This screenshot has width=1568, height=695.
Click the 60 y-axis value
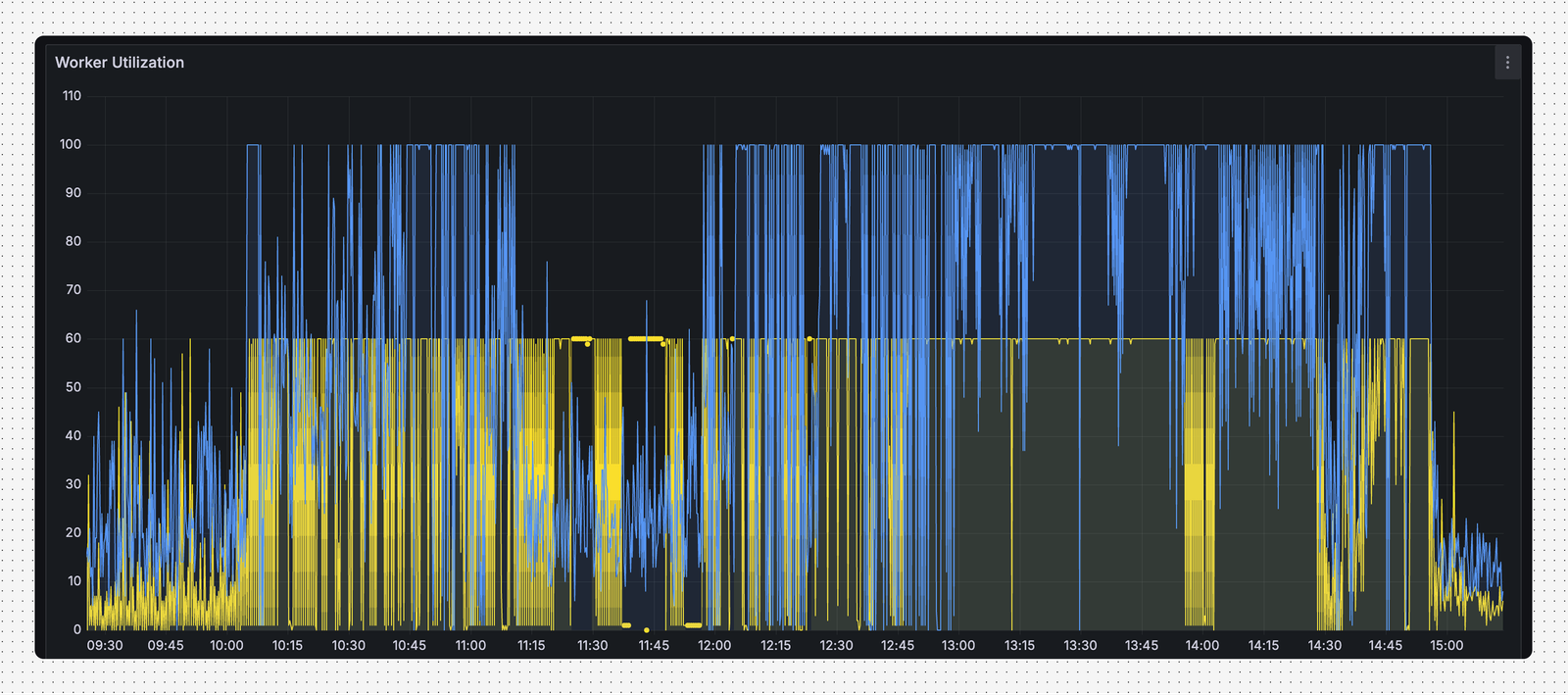pos(73,338)
